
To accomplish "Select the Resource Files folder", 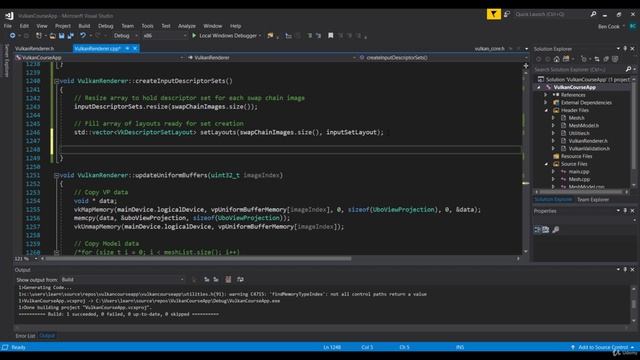I will pos(576,156).
